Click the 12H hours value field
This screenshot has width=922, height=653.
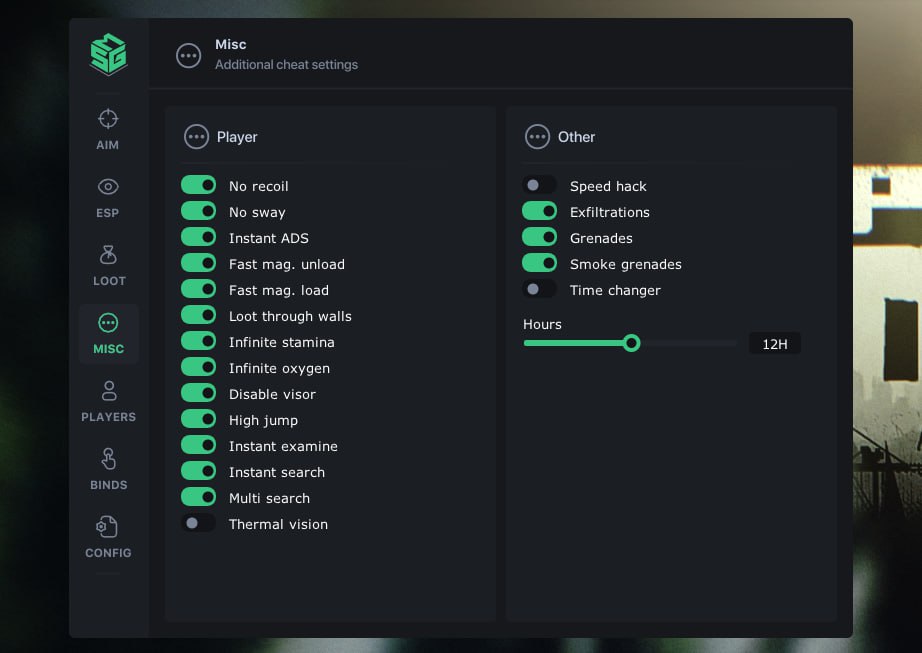(x=774, y=344)
